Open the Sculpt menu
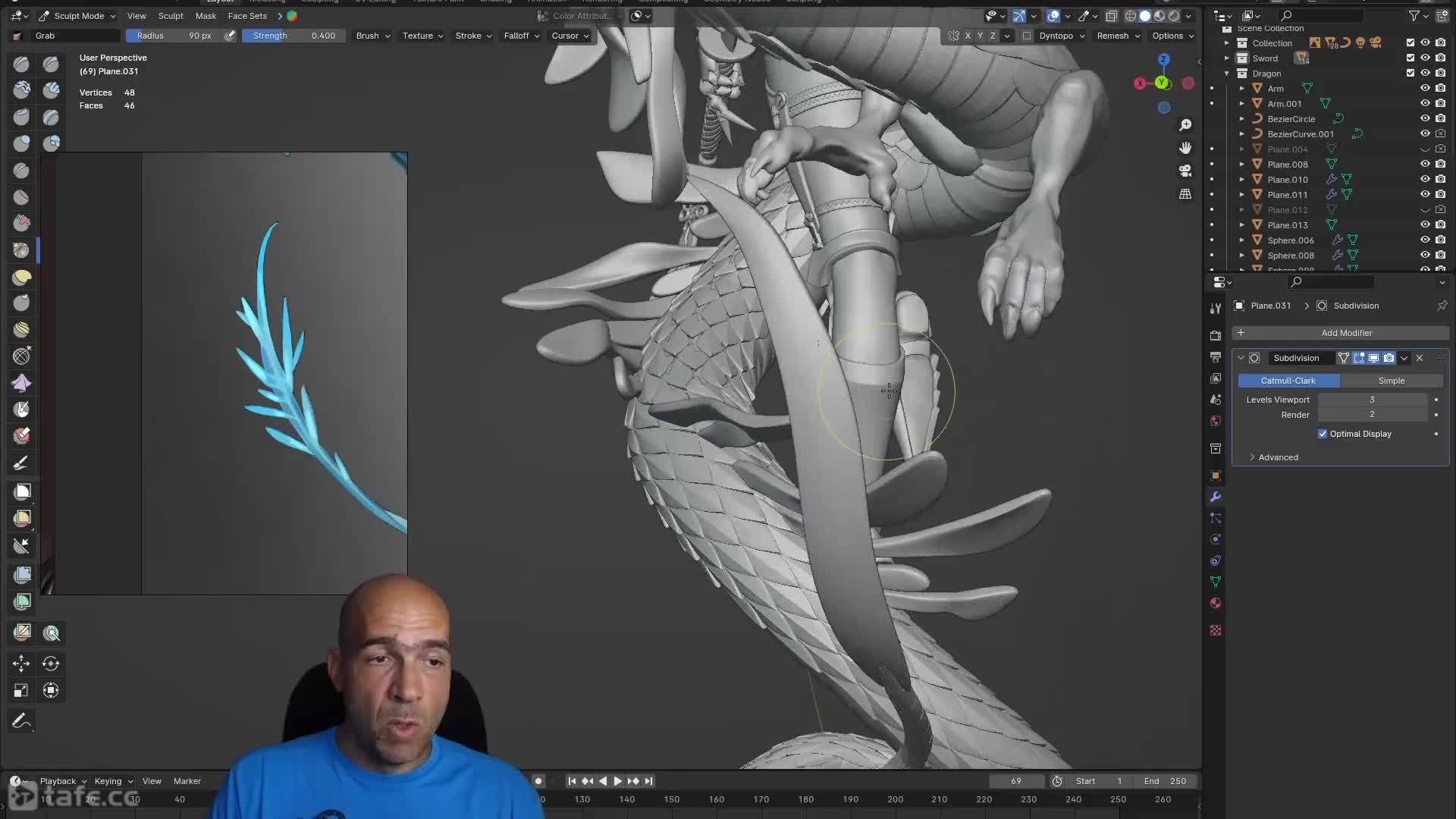This screenshot has width=1456, height=819. pyautogui.click(x=171, y=16)
